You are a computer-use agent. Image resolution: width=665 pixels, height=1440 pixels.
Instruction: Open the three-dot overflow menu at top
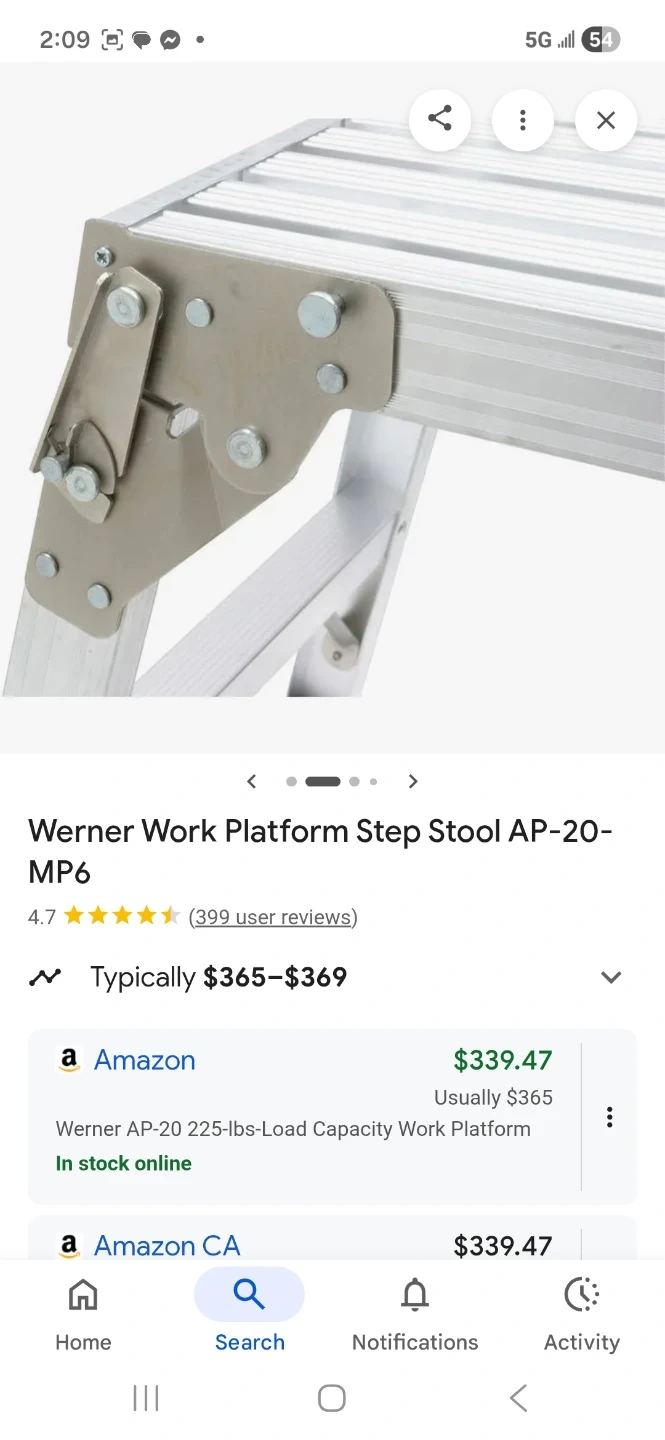522,120
